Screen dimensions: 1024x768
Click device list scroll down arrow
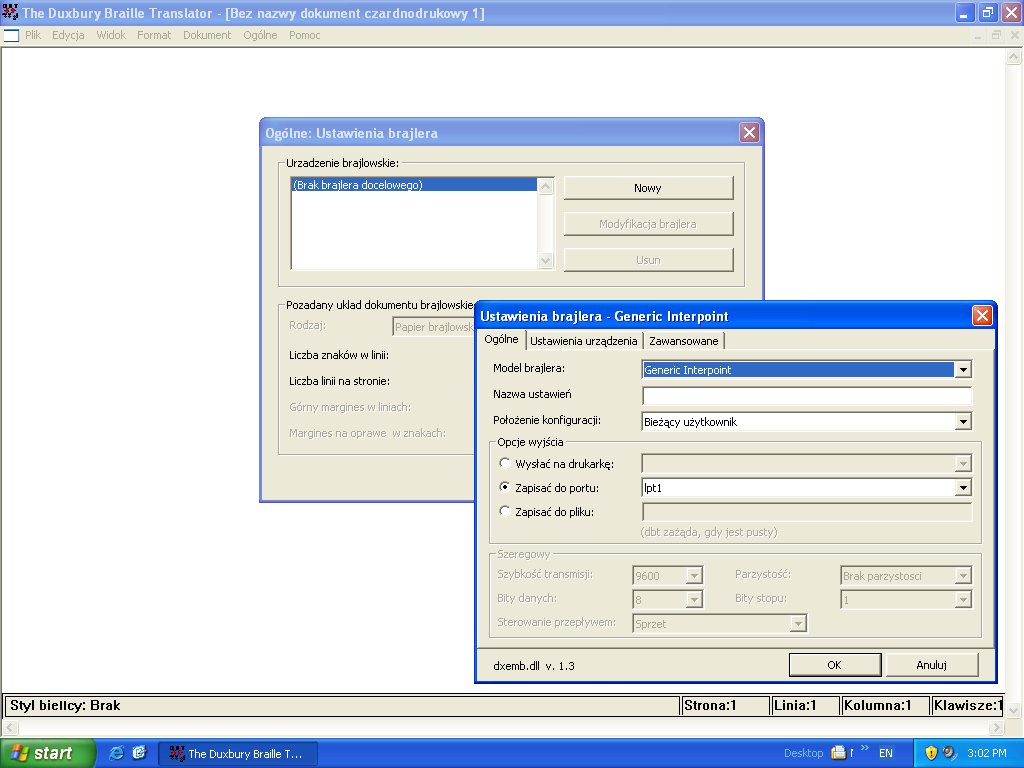(545, 261)
